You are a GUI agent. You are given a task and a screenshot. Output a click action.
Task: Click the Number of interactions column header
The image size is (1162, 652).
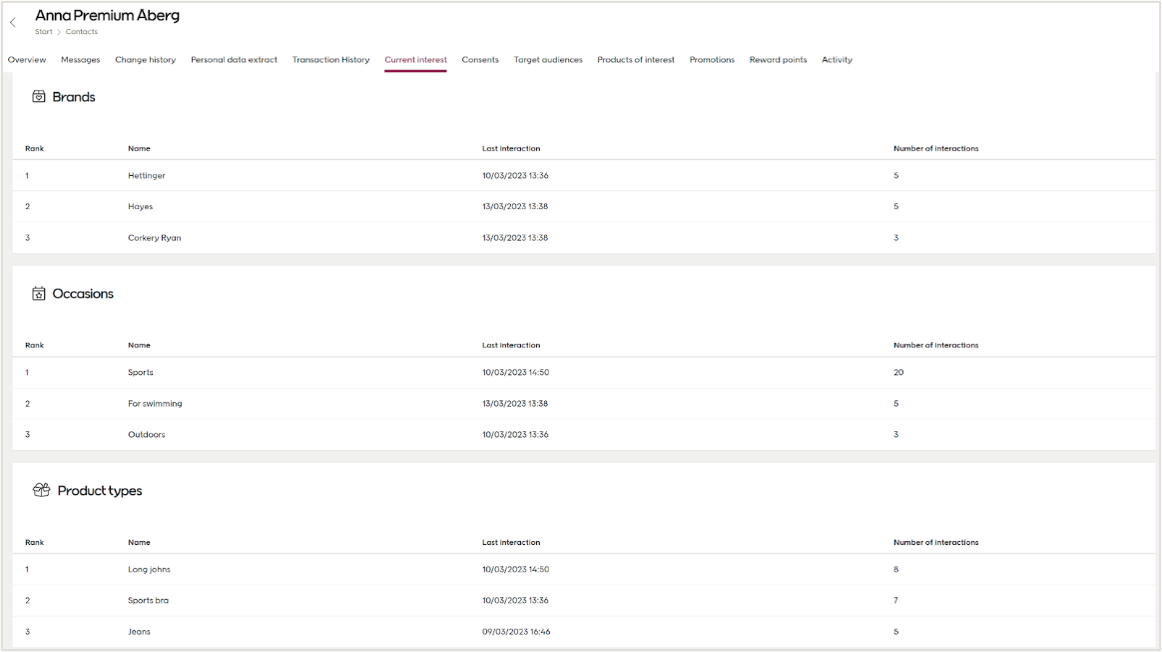click(x=936, y=148)
